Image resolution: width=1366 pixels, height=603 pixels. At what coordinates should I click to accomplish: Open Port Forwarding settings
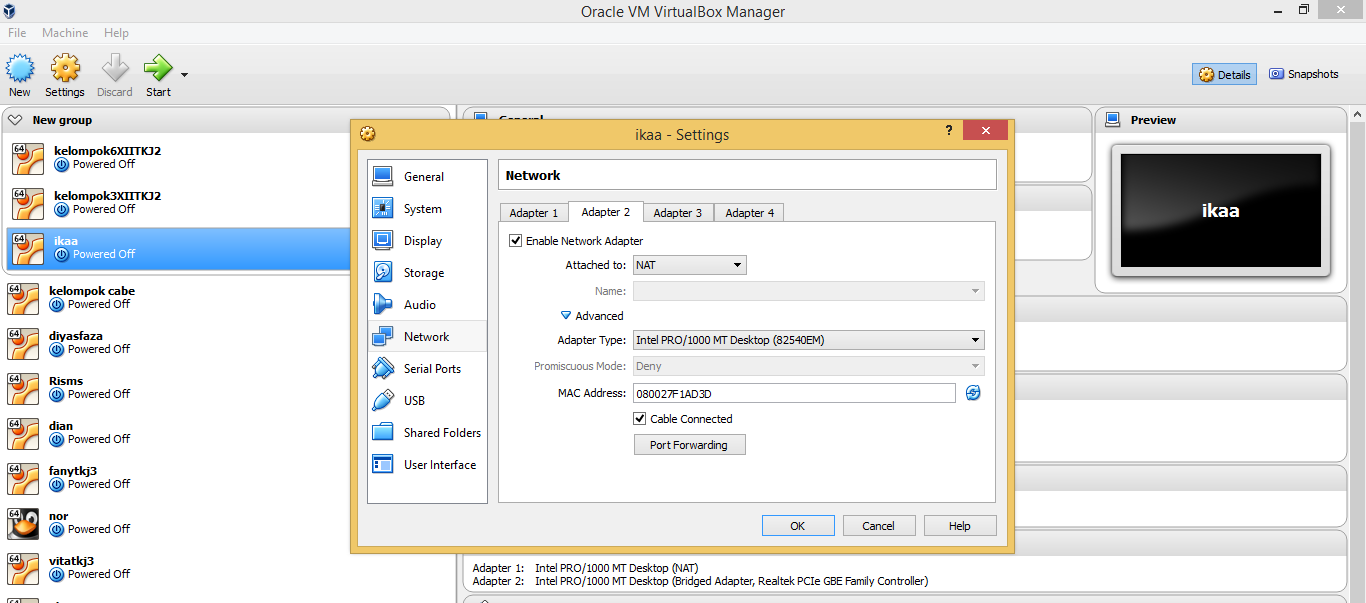click(690, 445)
